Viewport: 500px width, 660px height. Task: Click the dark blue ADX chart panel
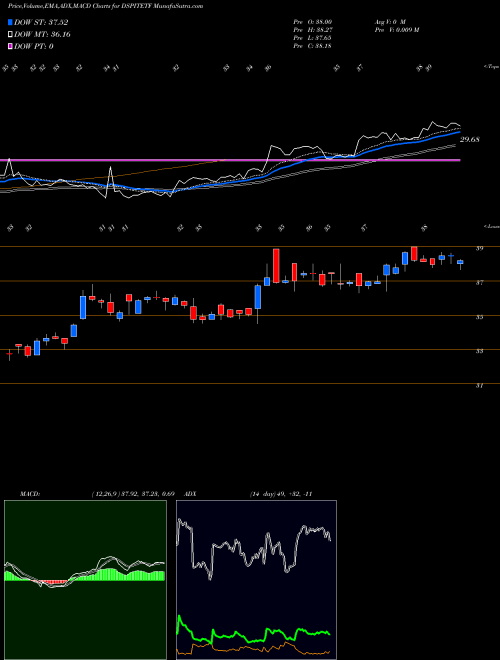click(x=256, y=580)
